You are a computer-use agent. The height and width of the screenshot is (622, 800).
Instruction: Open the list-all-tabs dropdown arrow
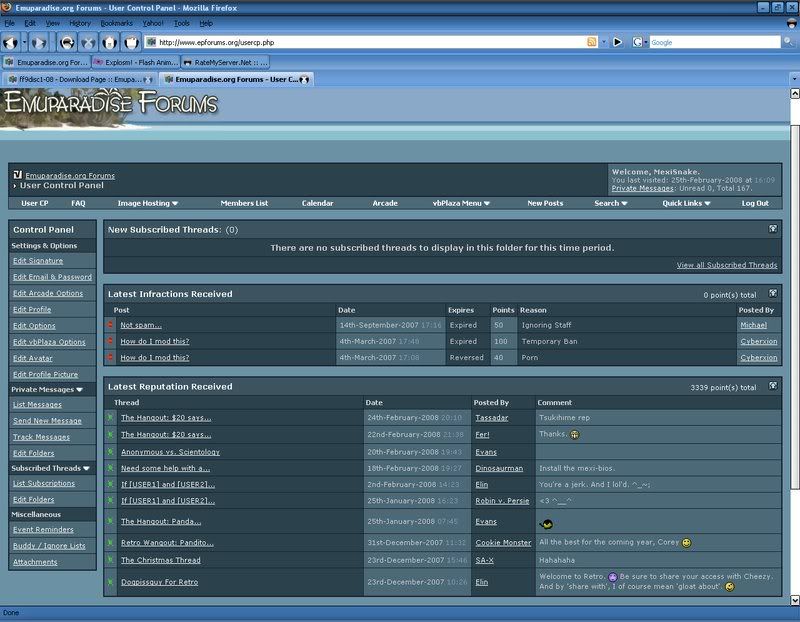point(794,79)
